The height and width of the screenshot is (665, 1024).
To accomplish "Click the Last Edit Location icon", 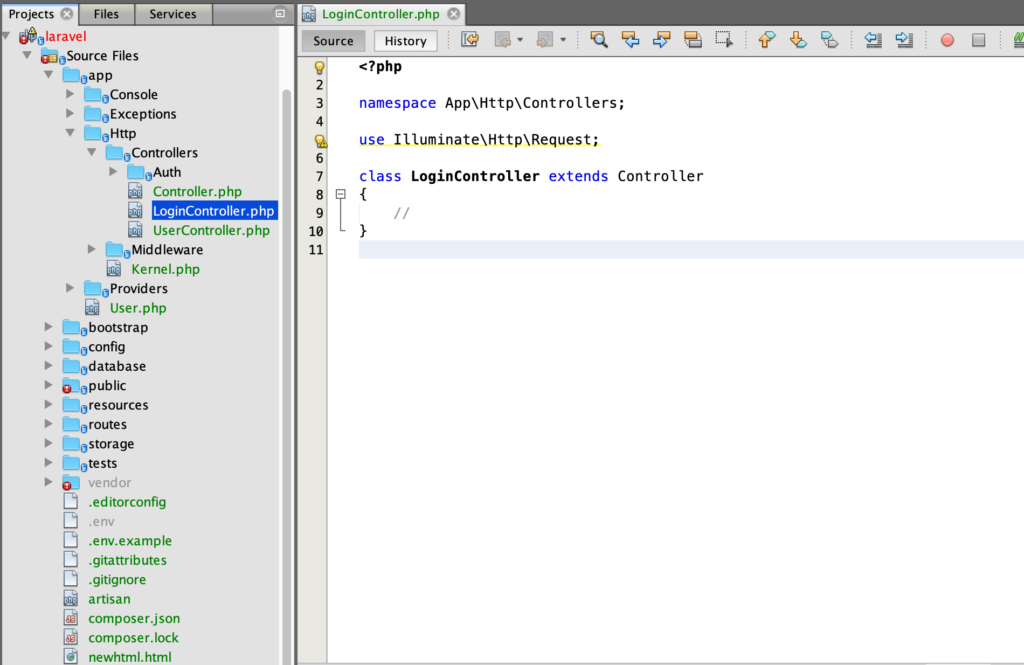I will tap(470, 39).
